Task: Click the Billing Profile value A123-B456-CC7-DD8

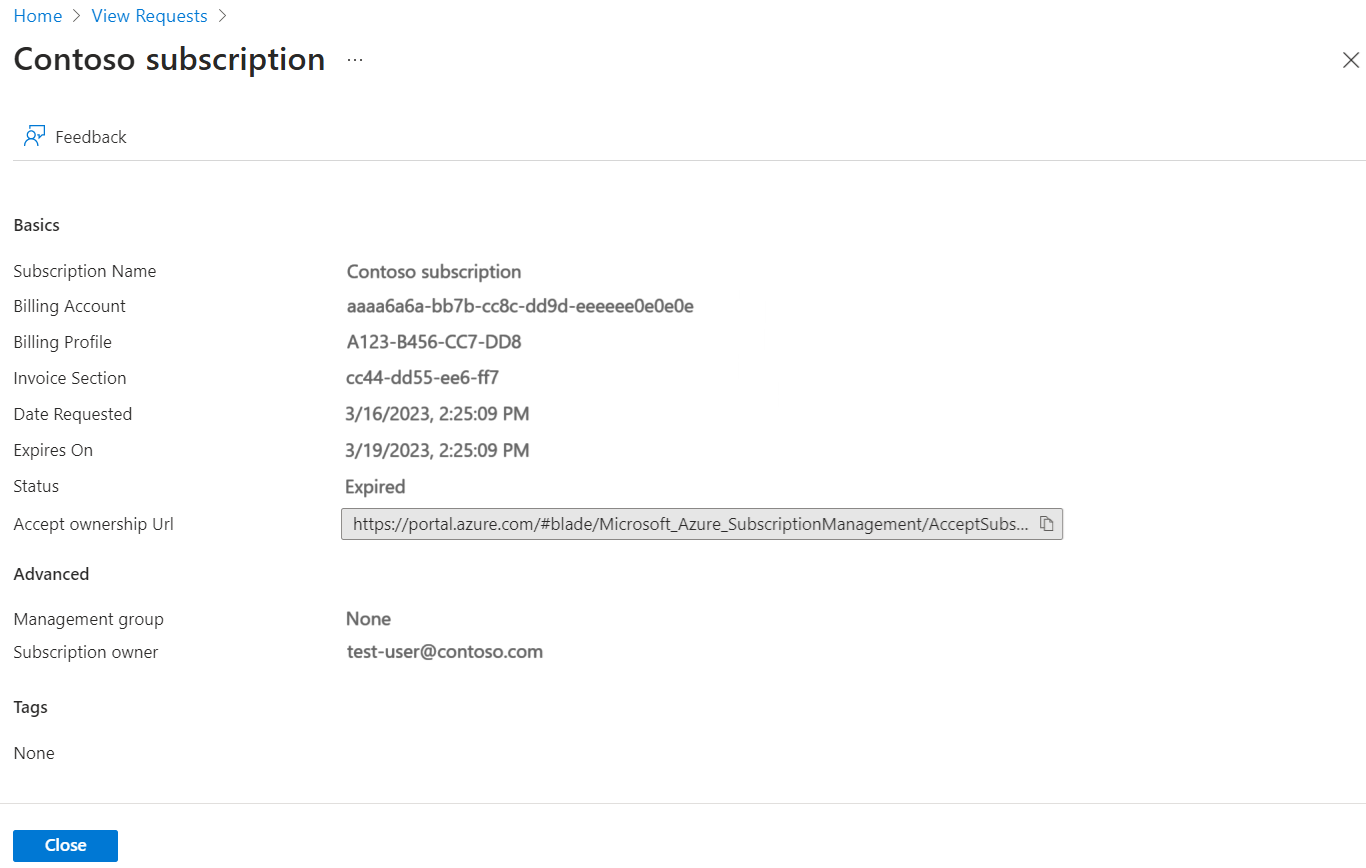Action: click(x=434, y=342)
